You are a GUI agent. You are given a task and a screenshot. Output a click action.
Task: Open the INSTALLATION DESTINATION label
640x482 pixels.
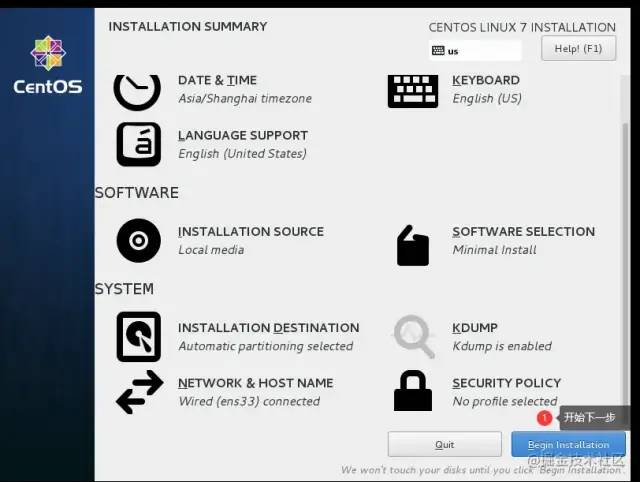click(269, 328)
